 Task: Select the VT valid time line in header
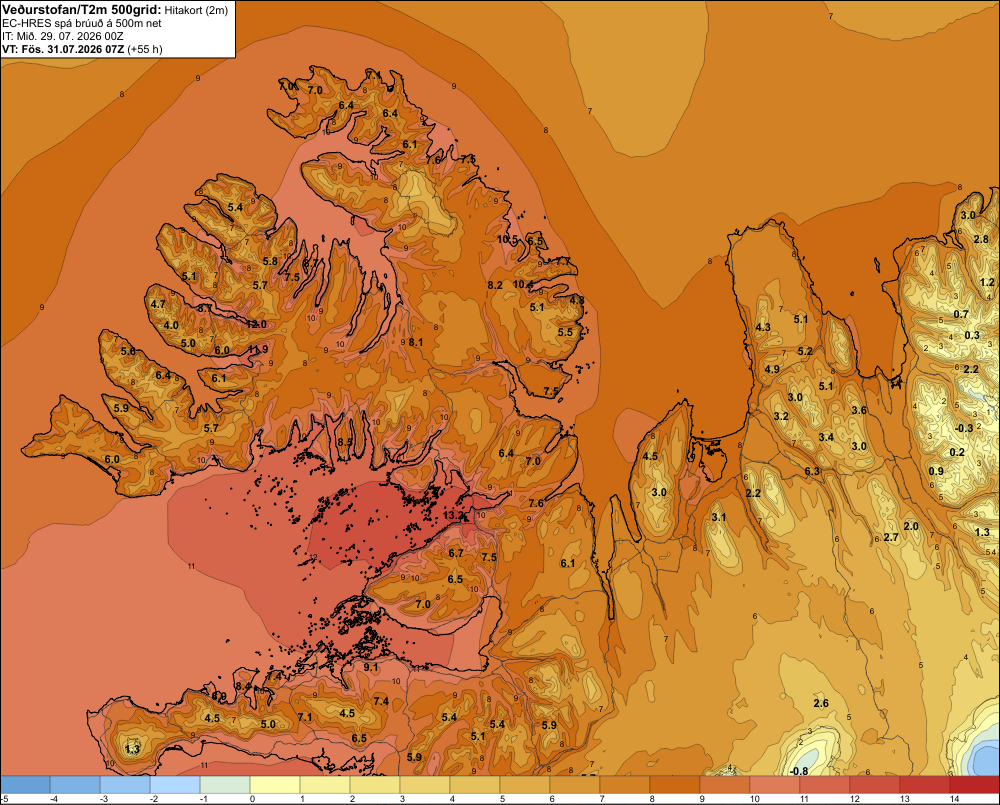pyautogui.click(x=82, y=49)
